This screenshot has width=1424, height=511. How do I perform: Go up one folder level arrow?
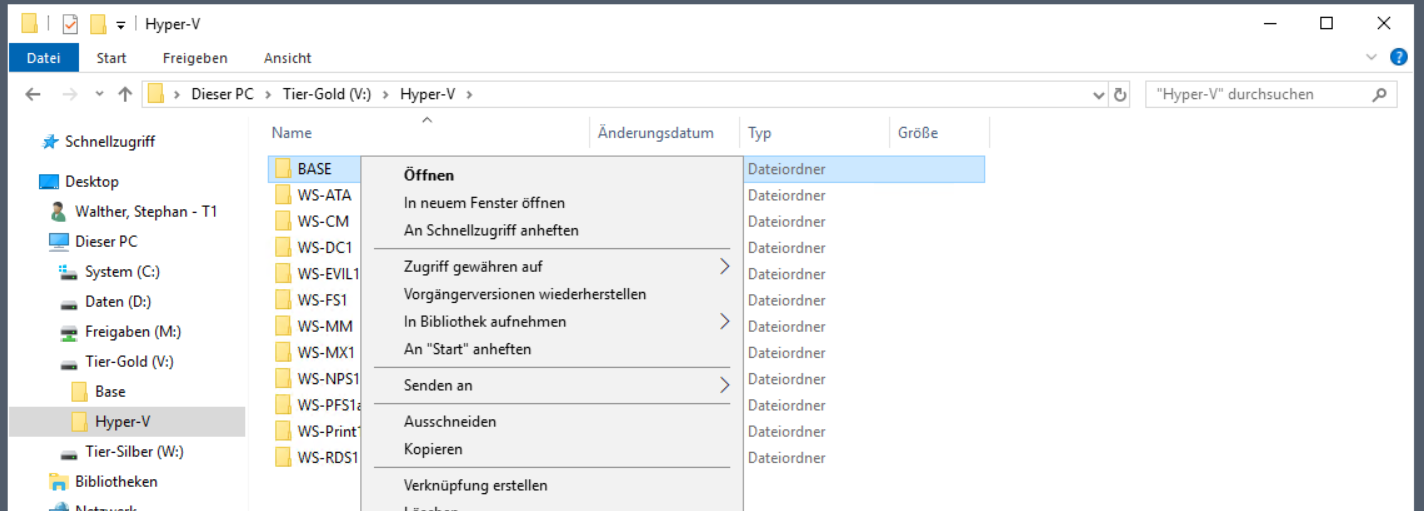point(125,94)
